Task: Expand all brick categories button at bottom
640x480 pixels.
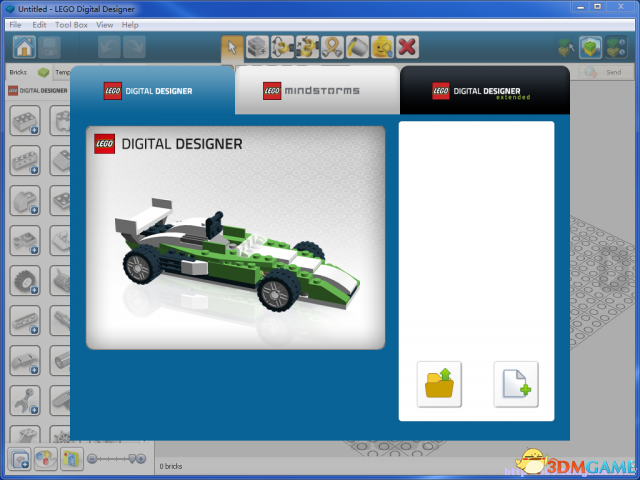Action: point(20,459)
